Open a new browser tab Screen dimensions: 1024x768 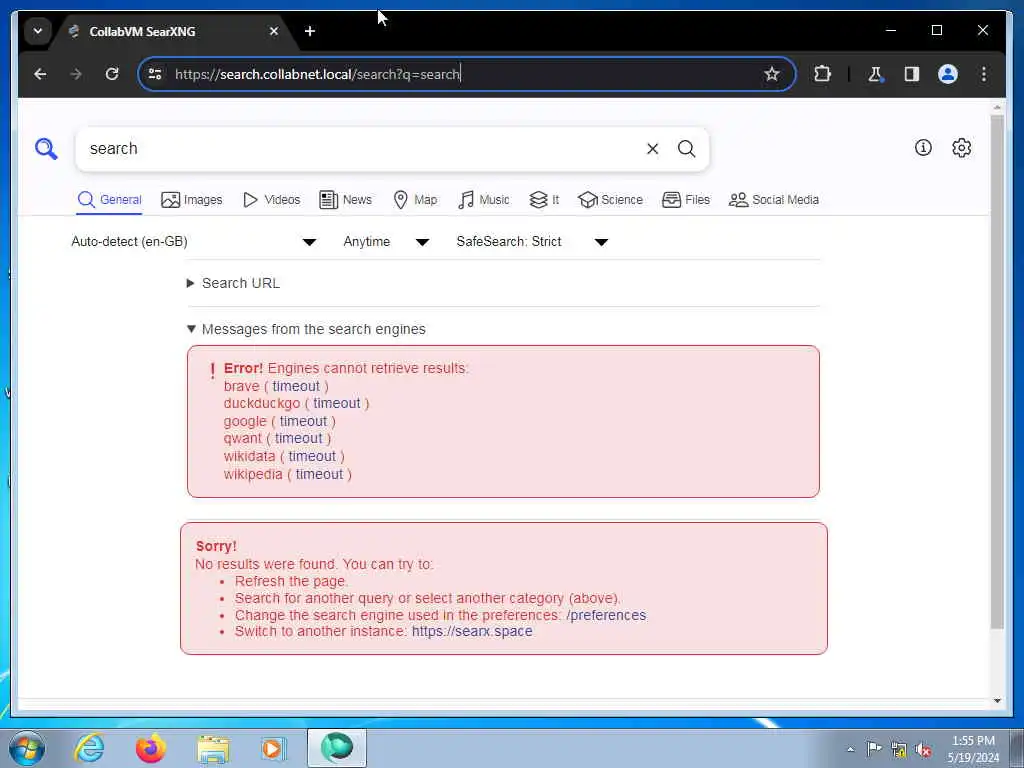(x=310, y=31)
